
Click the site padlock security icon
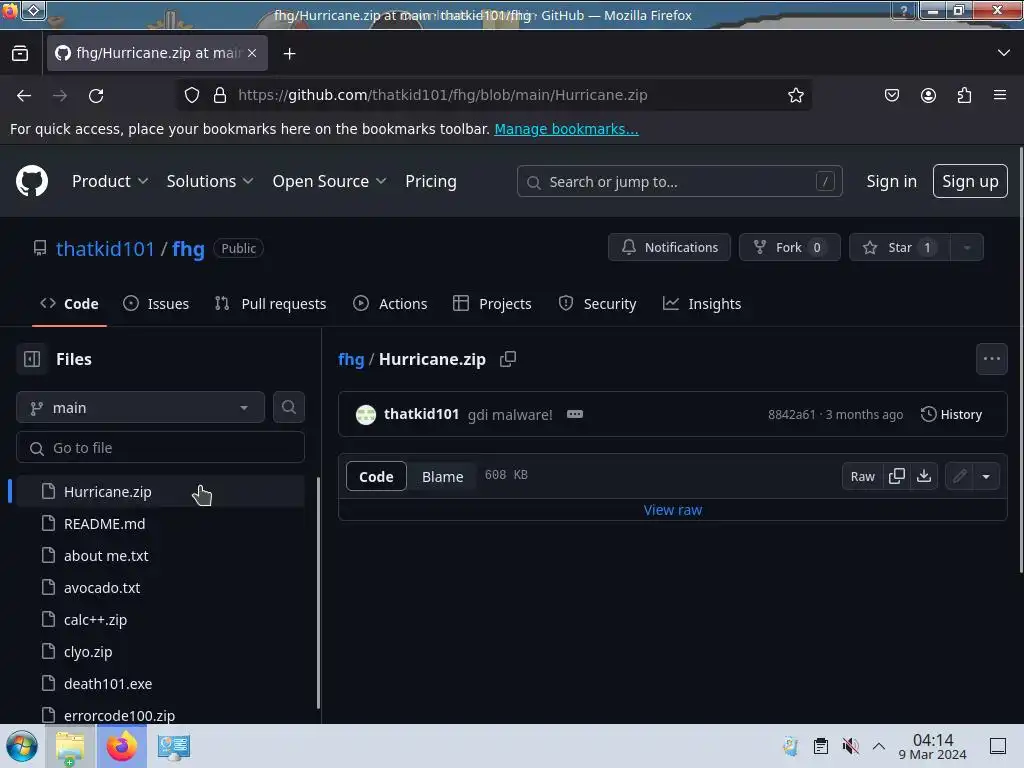click(x=220, y=95)
